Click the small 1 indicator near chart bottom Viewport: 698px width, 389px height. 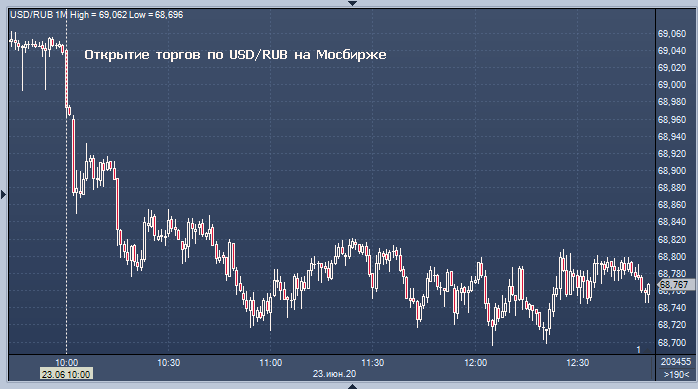click(638, 350)
